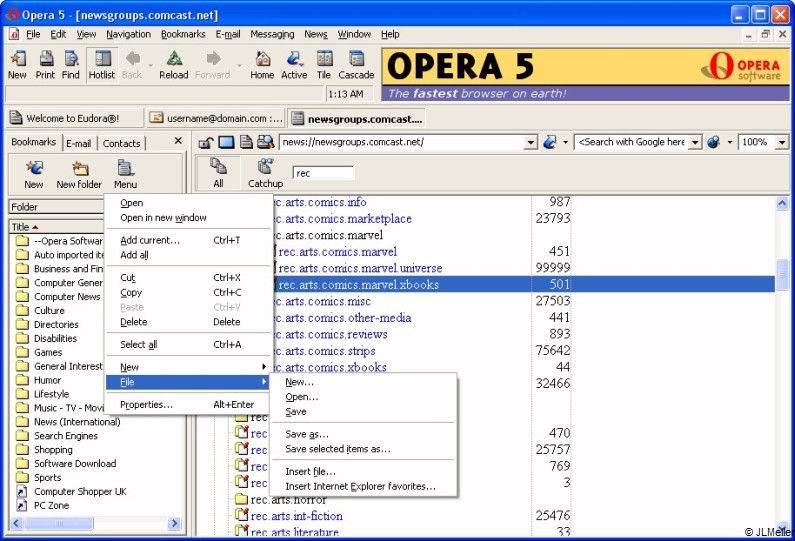This screenshot has width=795, height=541.
Task: Select the Search Engines bookmark folder
Action: click(65, 436)
